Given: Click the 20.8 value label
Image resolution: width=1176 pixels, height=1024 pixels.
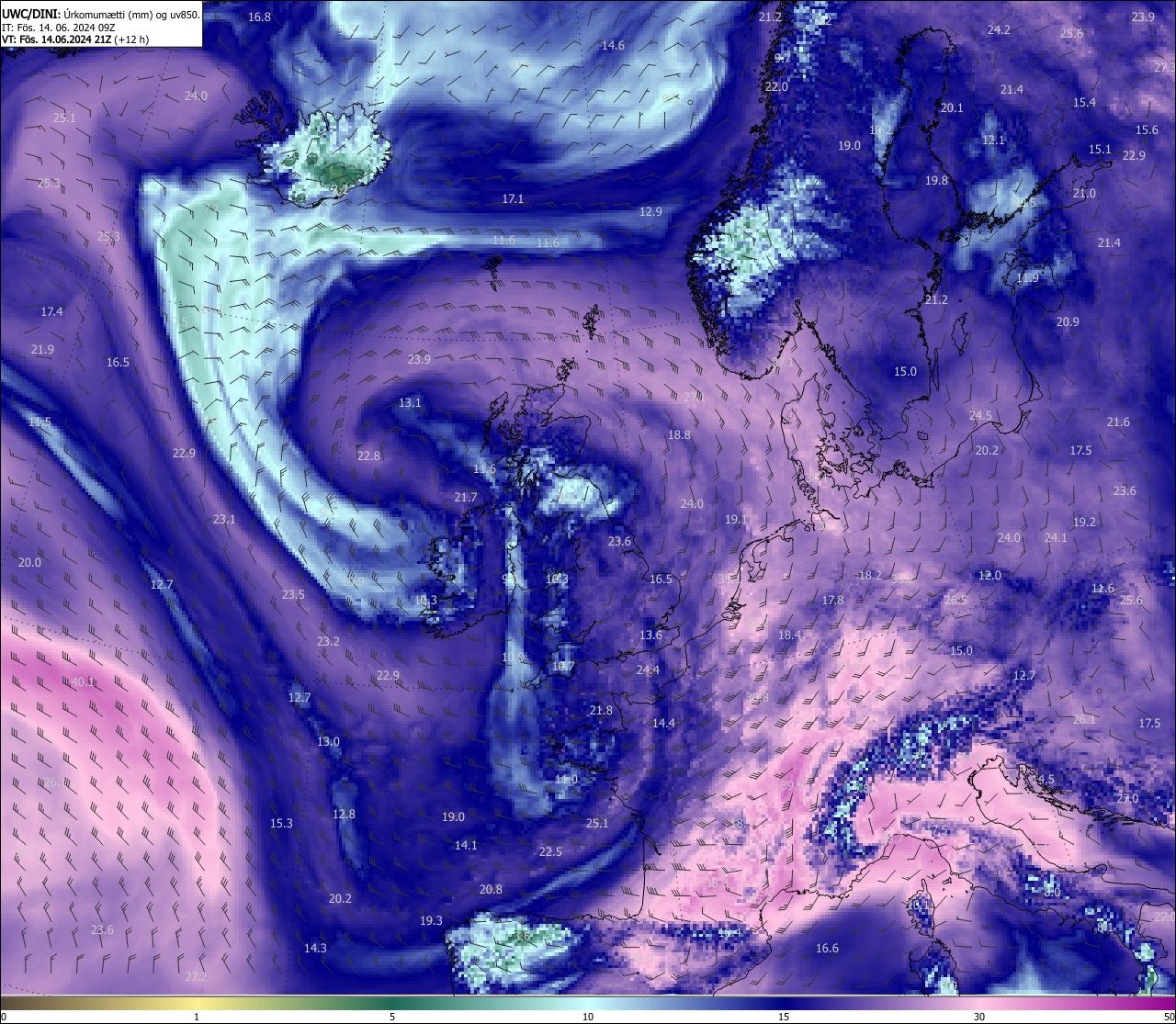Looking at the screenshot, I should point(491,889).
